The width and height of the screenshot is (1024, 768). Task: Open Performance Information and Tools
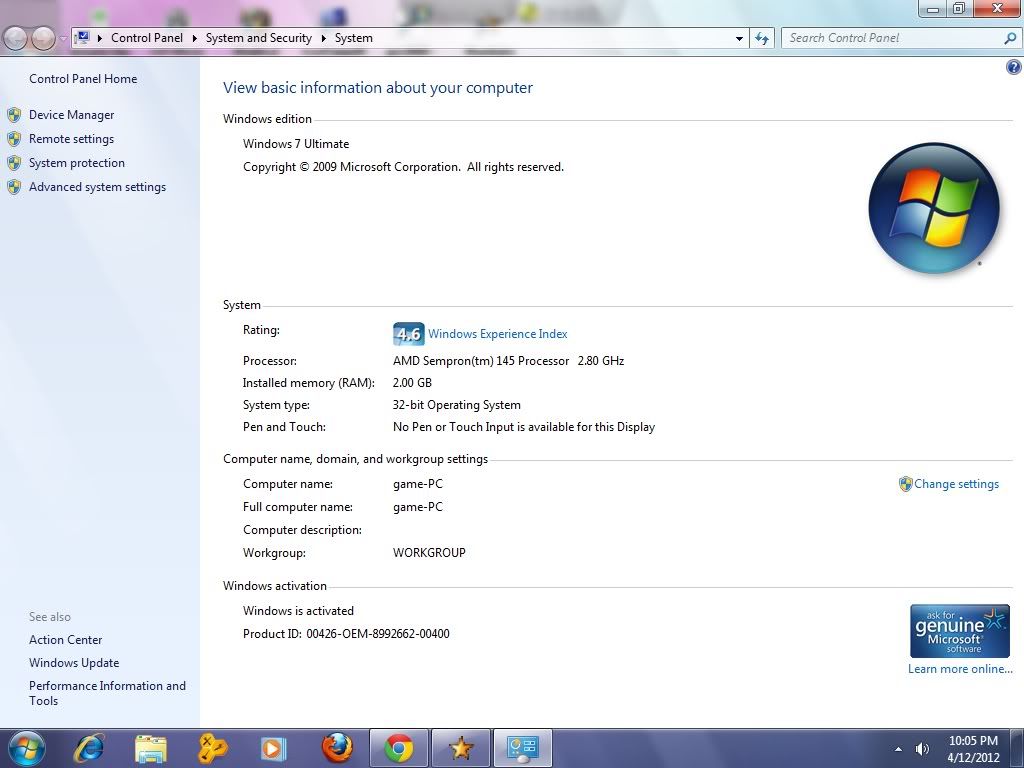[x=107, y=693]
